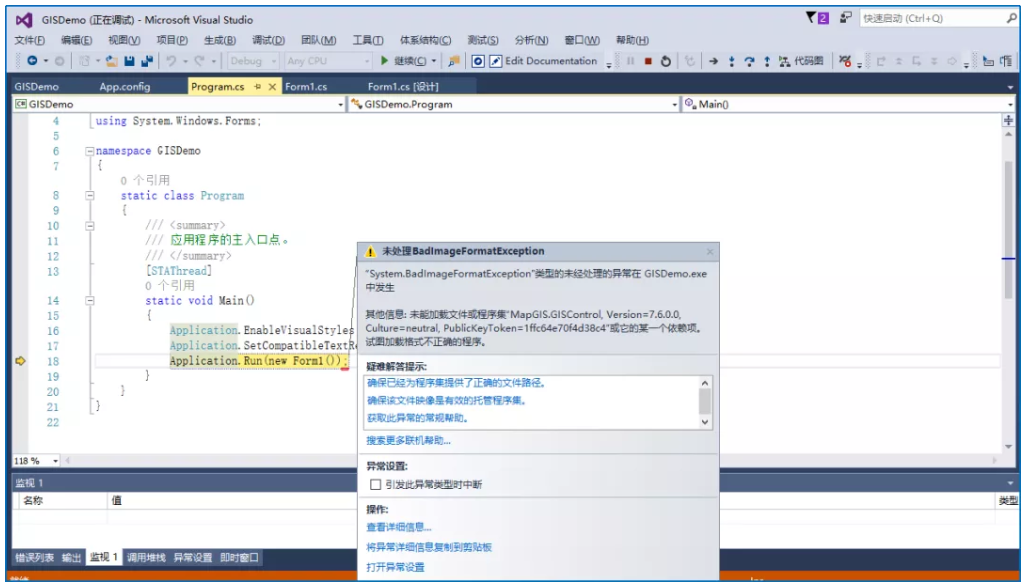Restart debugging with the circular arrow icon
The height and width of the screenshot is (588, 1026).
pyautogui.click(x=665, y=61)
